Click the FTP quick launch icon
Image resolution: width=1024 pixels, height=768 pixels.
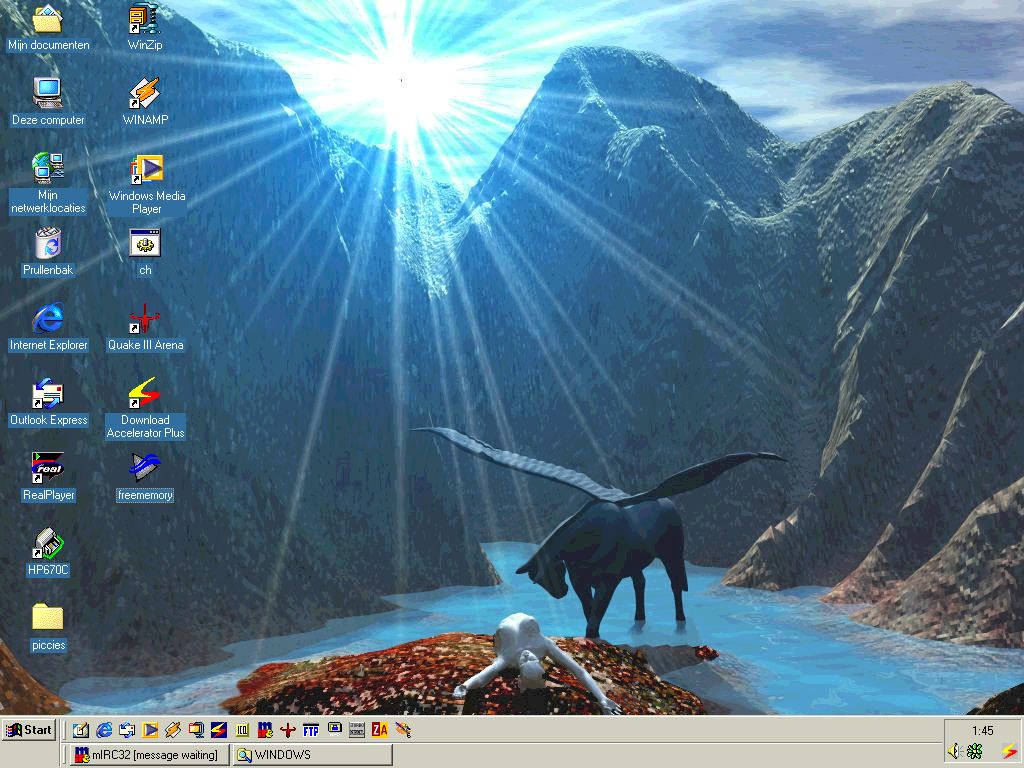click(x=311, y=730)
